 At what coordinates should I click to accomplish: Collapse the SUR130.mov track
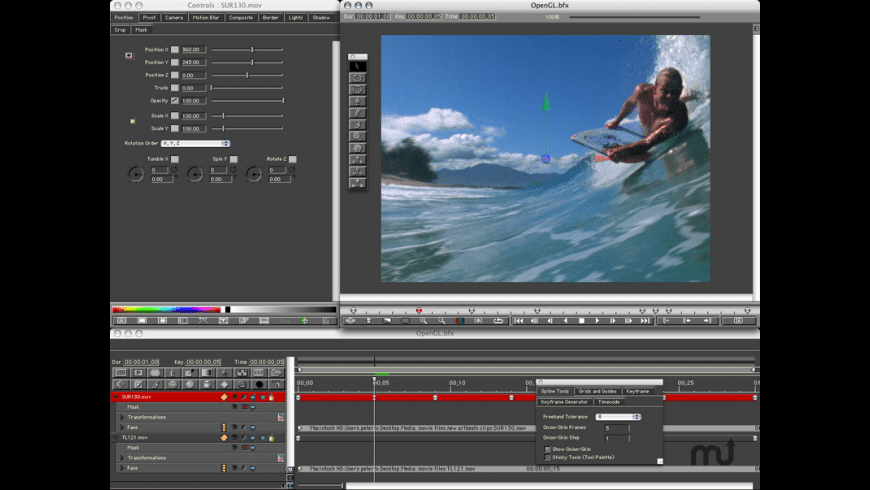click(115, 397)
